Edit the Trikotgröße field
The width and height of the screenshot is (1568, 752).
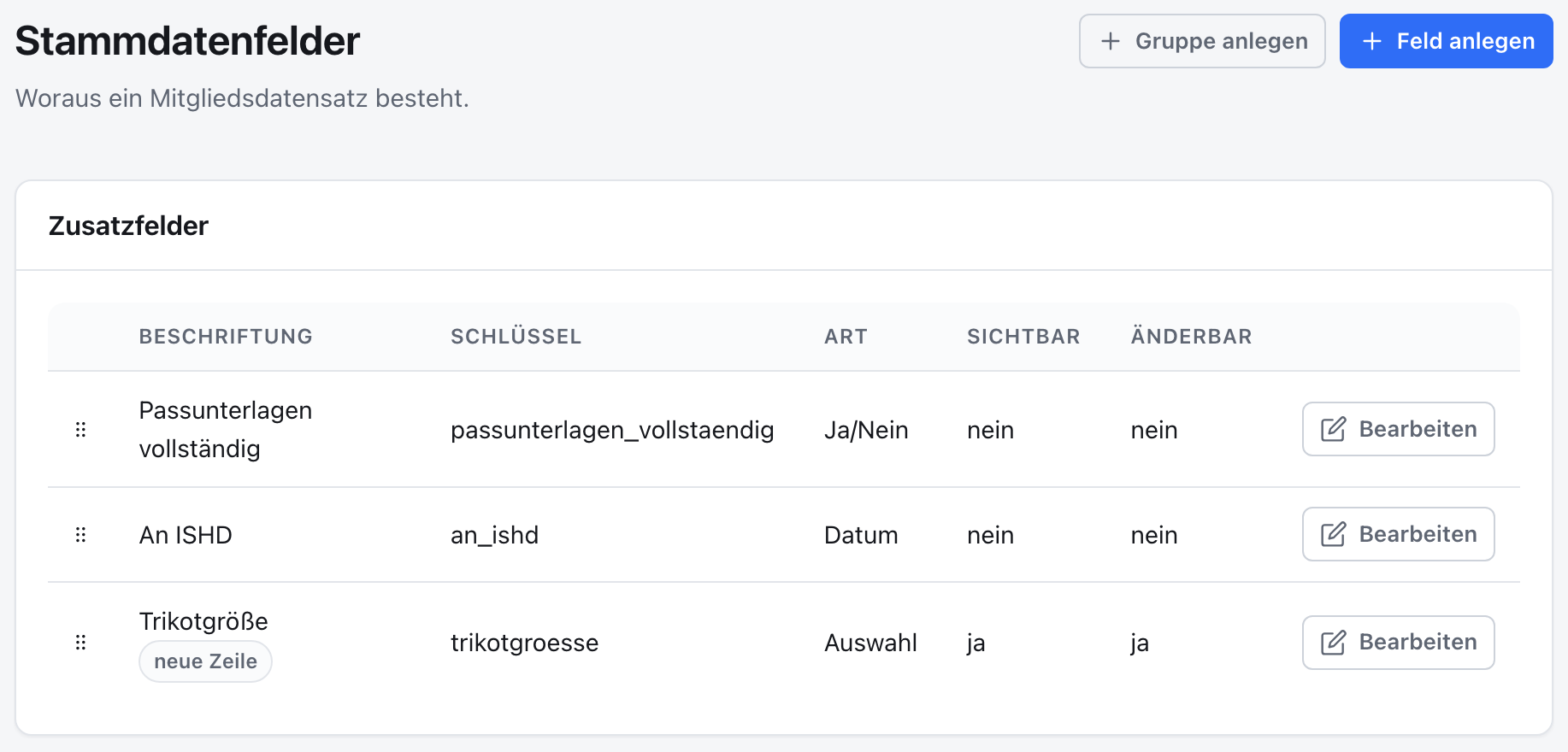[x=1398, y=643]
